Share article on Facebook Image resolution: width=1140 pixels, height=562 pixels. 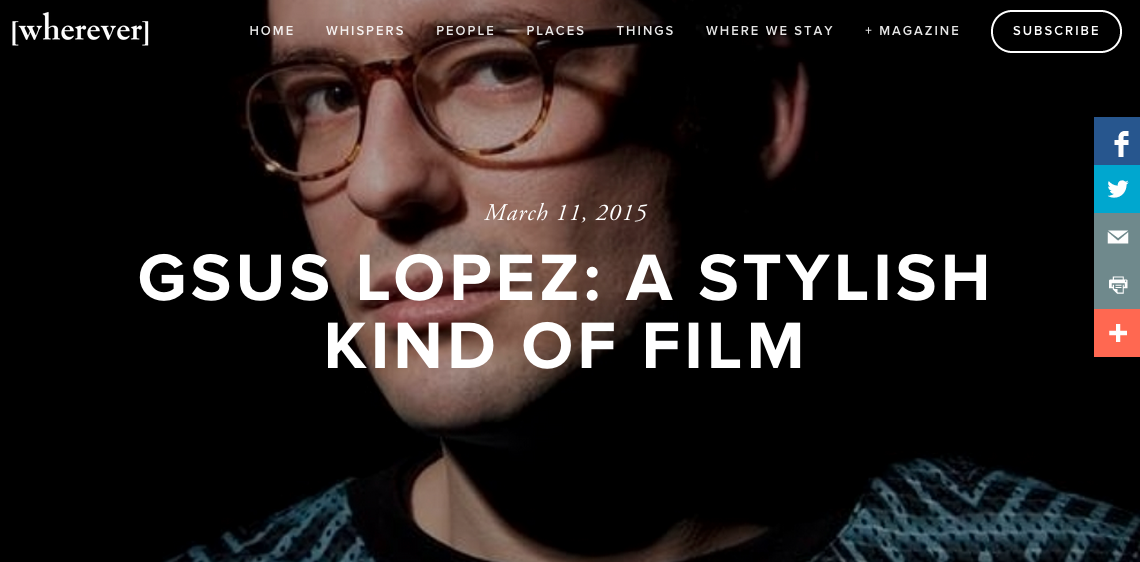(1117, 141)
